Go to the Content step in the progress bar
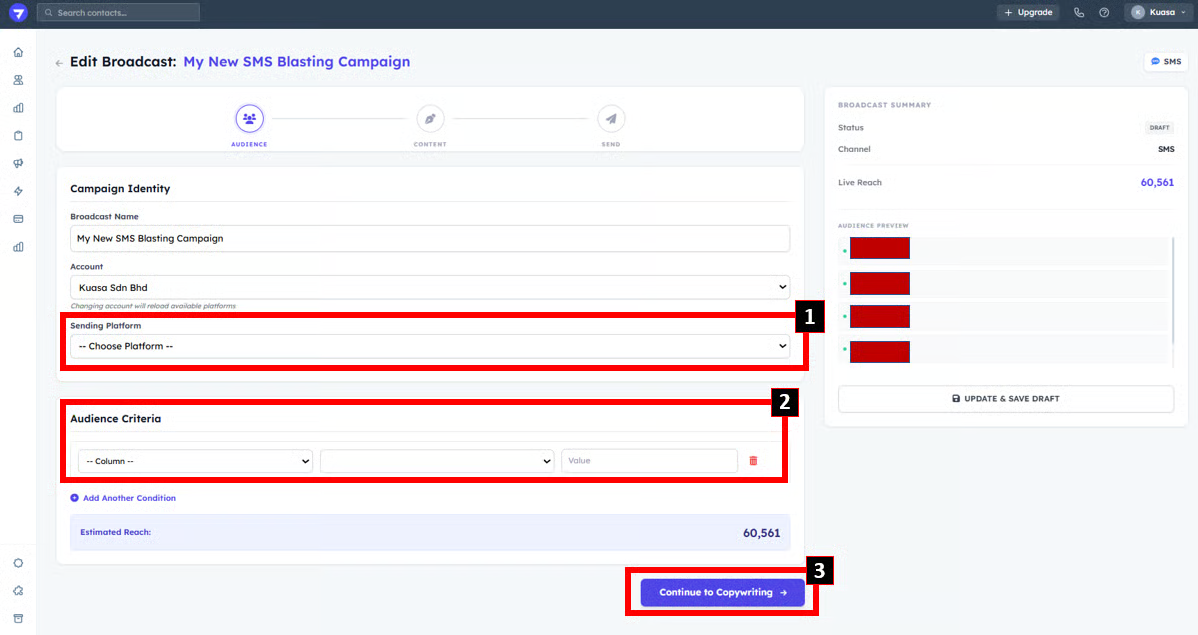 click(x=430, y=119)
